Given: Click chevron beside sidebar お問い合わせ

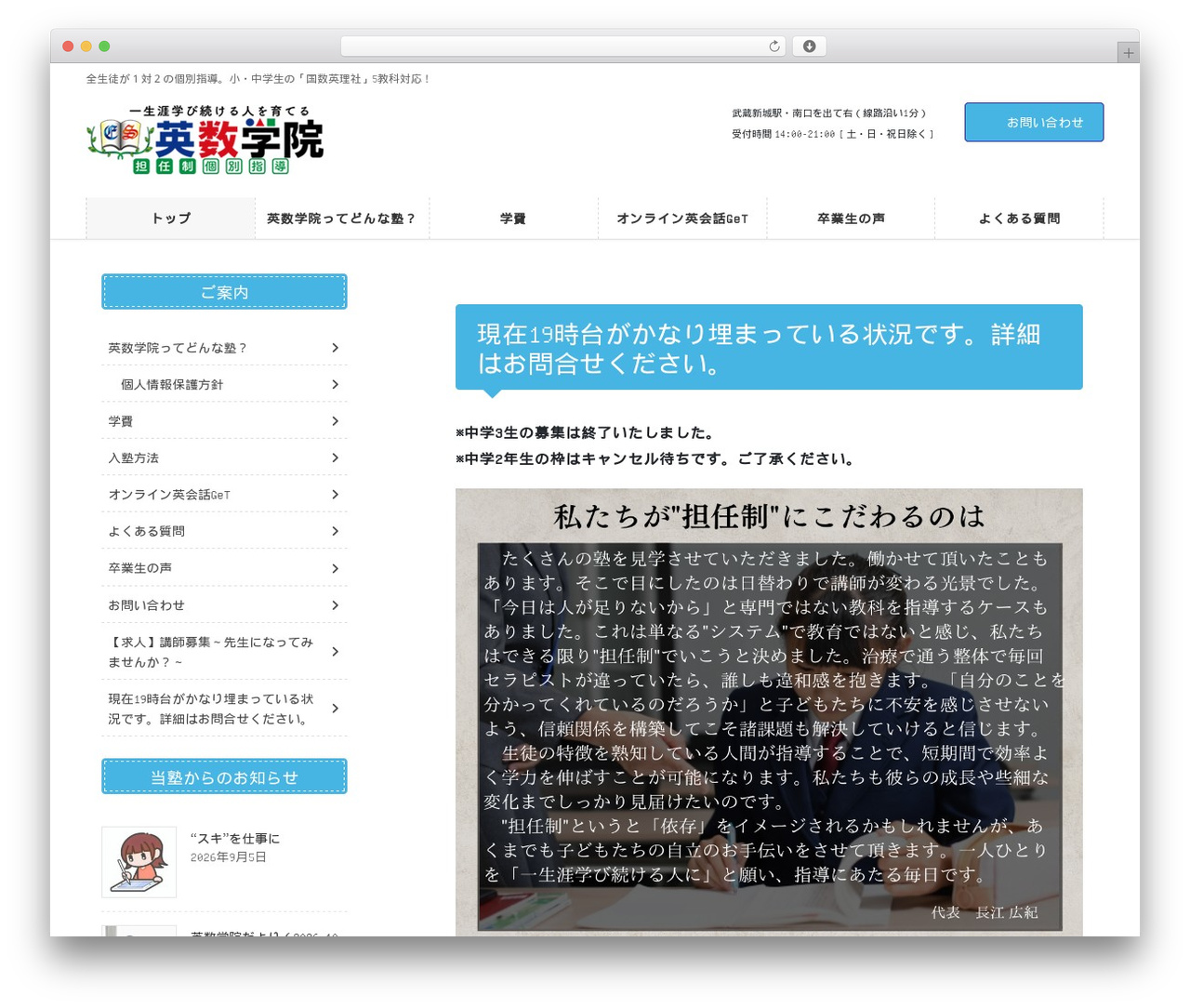Looking at the screenshot, I should pos(335,605).
